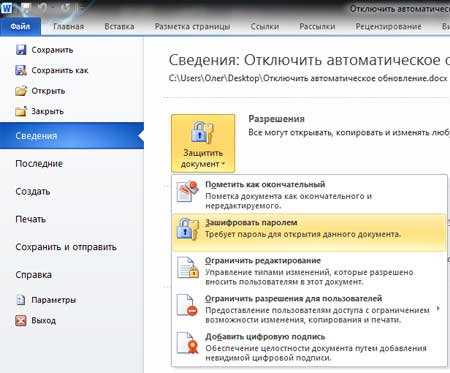Open the Файл tab
The height and width of the screenshot is (373, 450).
coord(20,27)
